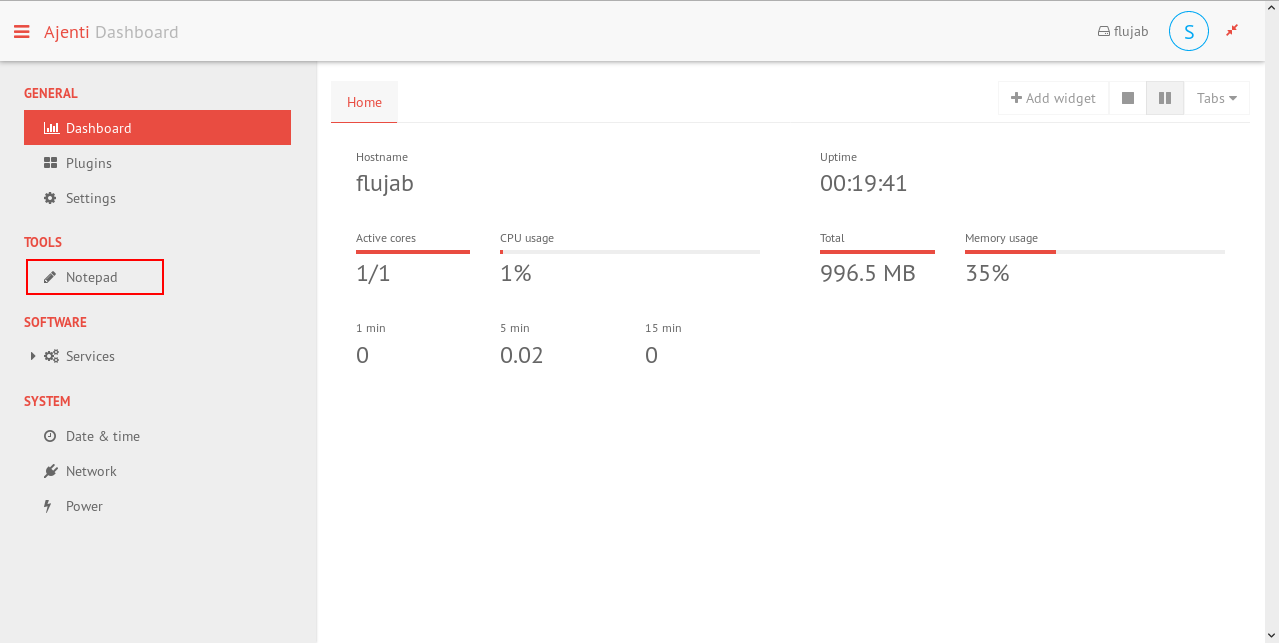
Task: Click the Services cogs icon
Action: [x=51, y=356]
